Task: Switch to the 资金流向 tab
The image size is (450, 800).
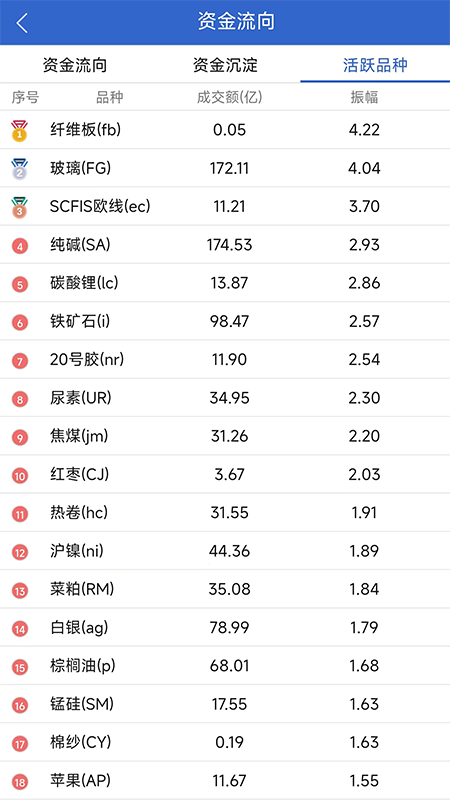Action: (74, 65)
